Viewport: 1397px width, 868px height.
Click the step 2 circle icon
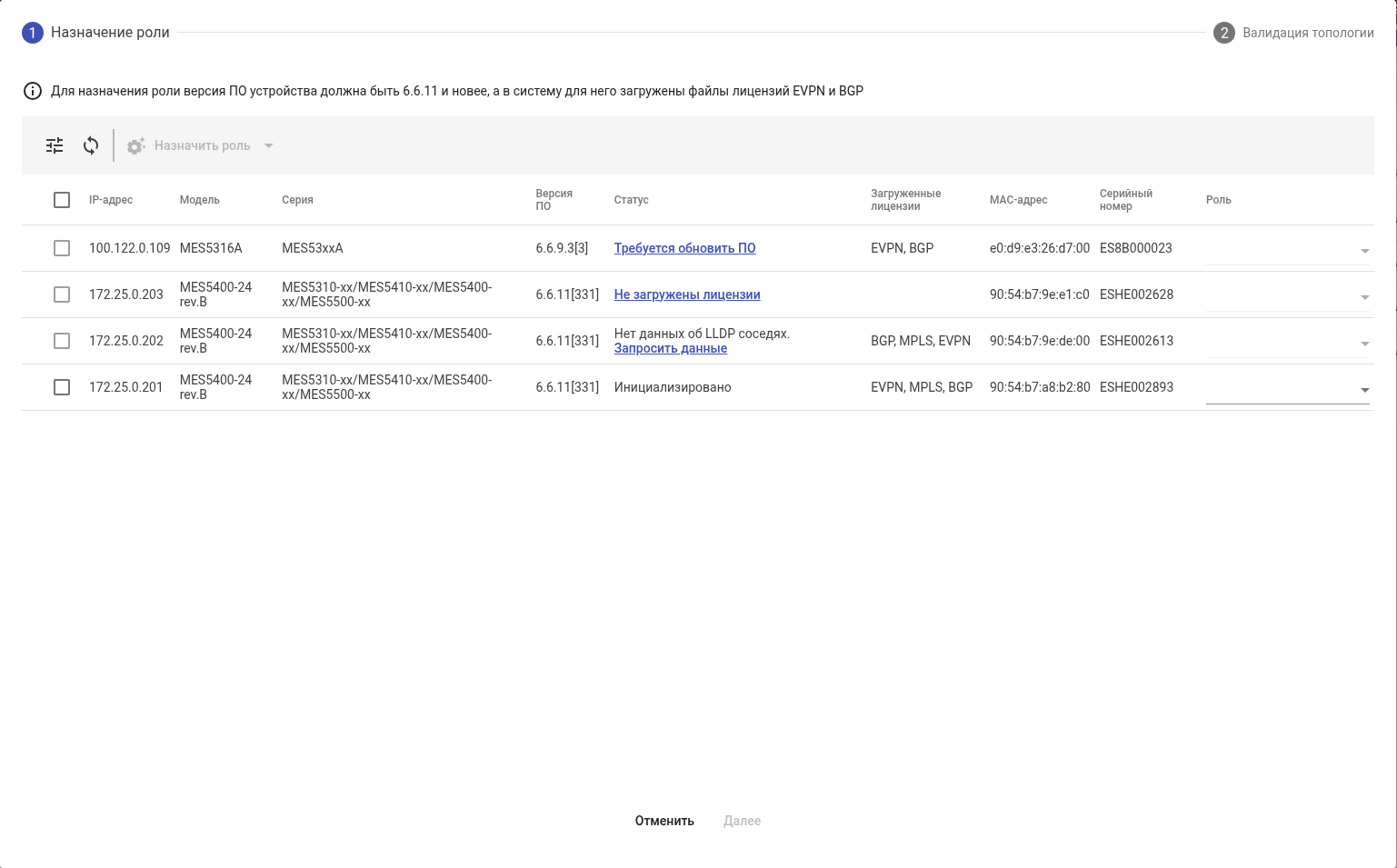tap(1224, 33)
